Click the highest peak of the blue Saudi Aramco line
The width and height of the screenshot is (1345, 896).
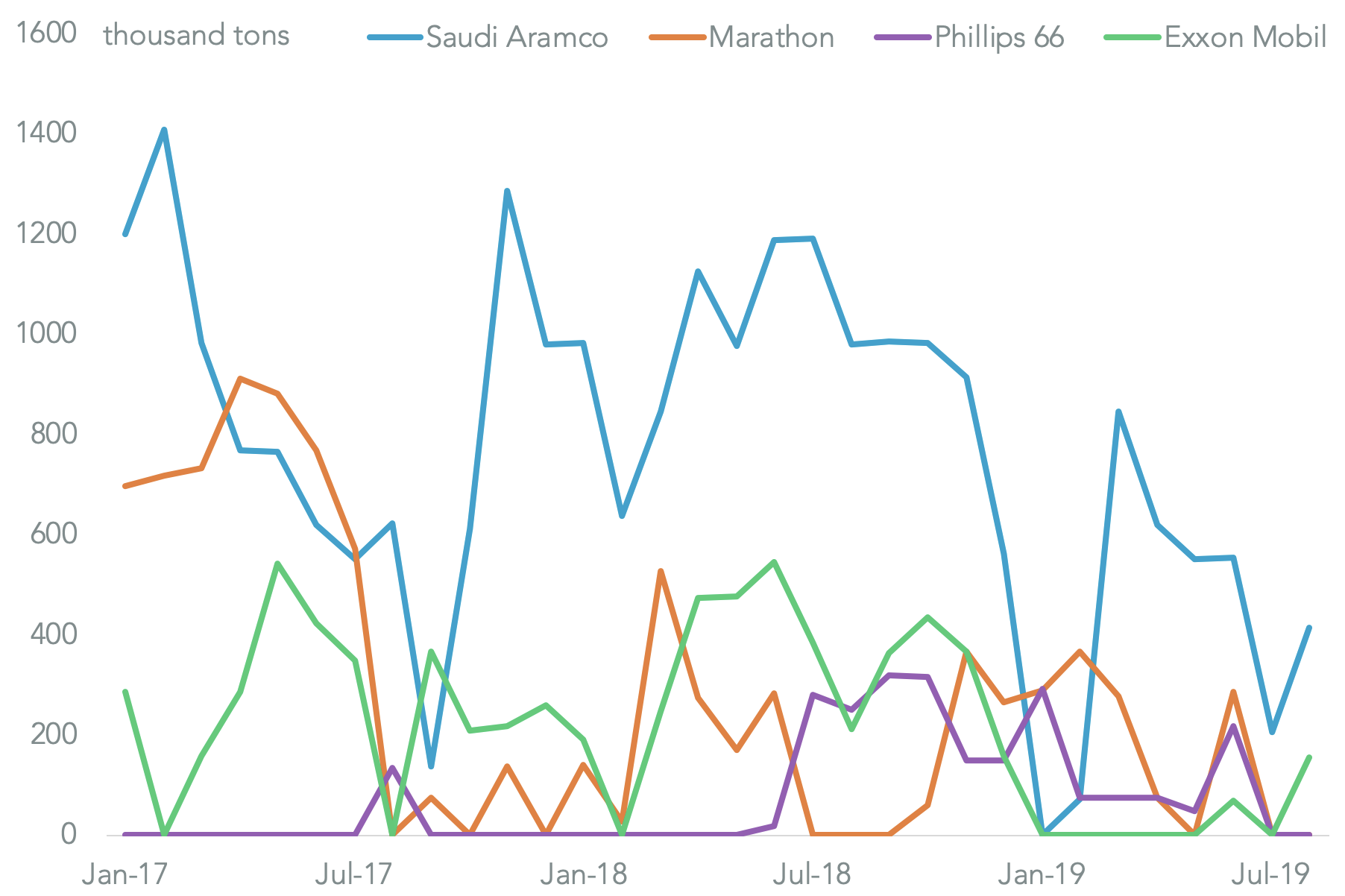coord(164,130)
